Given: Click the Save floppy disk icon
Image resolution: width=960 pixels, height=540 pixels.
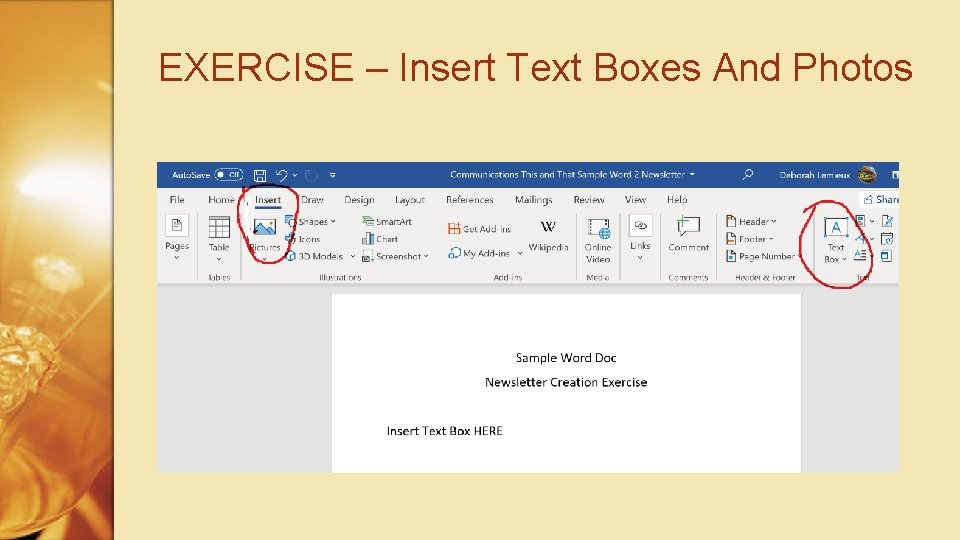Looking at the screenshot, I should click(260, 175).
